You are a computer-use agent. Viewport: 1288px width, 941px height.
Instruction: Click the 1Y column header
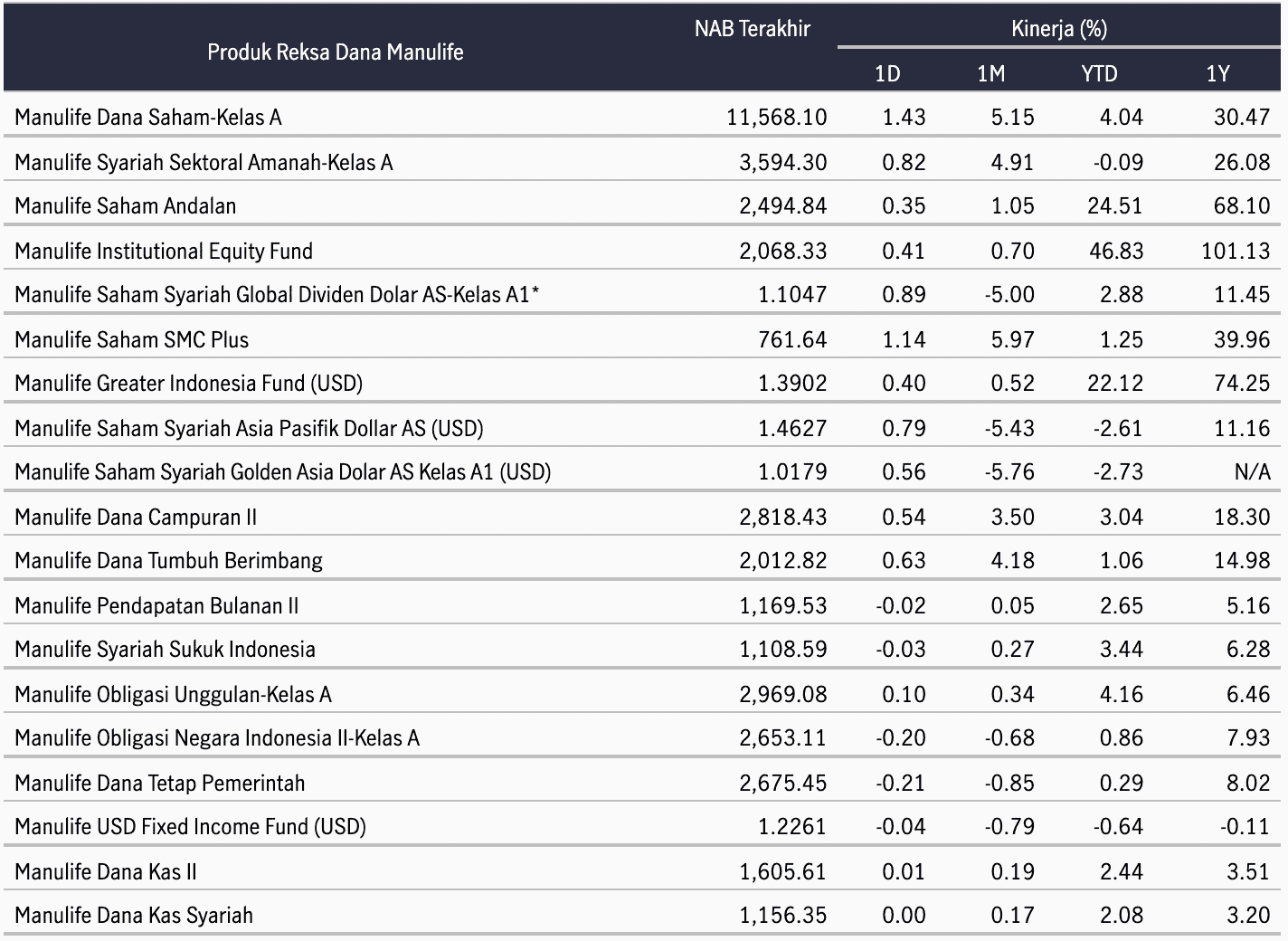(1217, 73)
